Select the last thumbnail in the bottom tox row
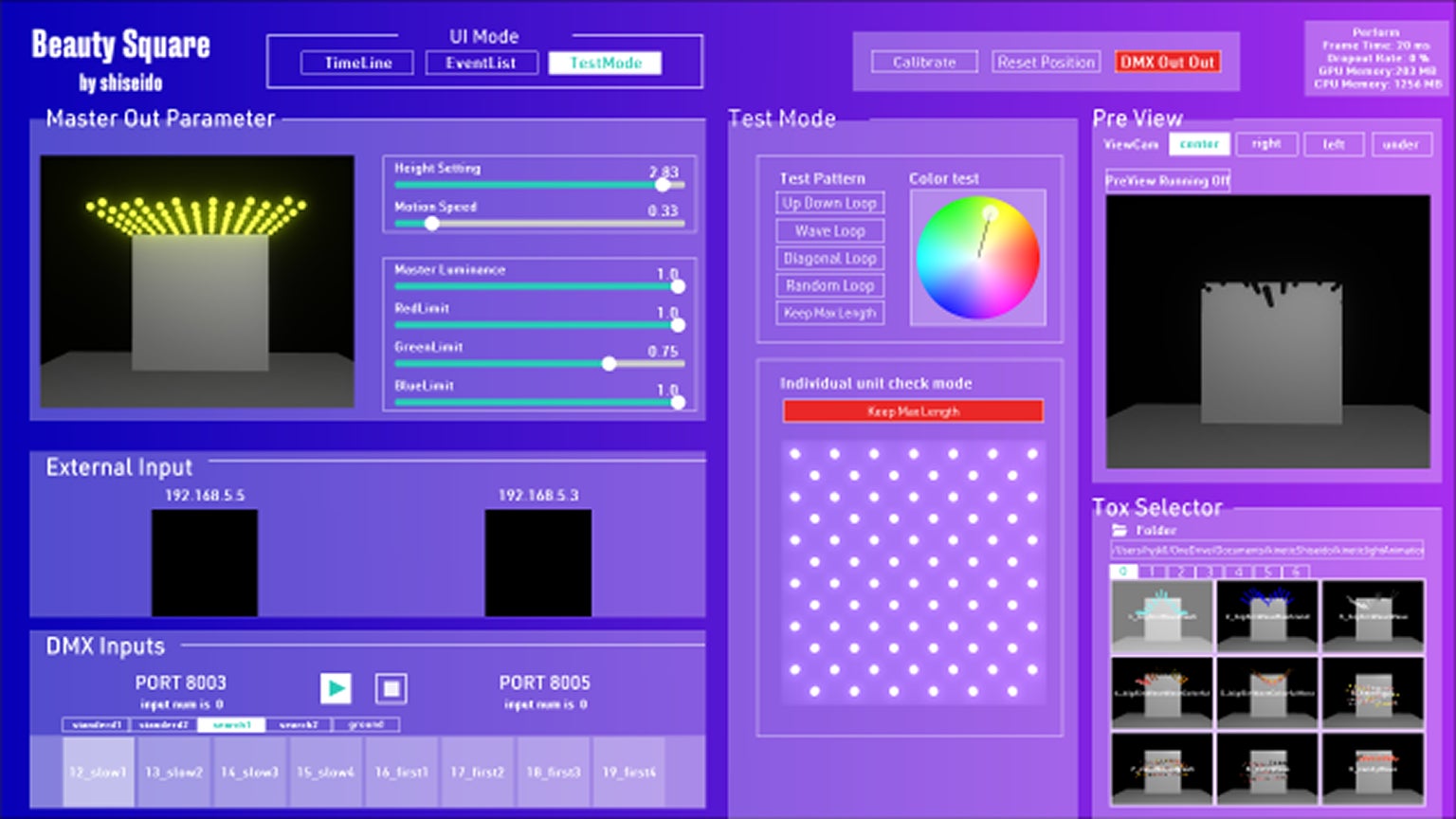The image size is (1456, 819). (x=1373, y=769)
